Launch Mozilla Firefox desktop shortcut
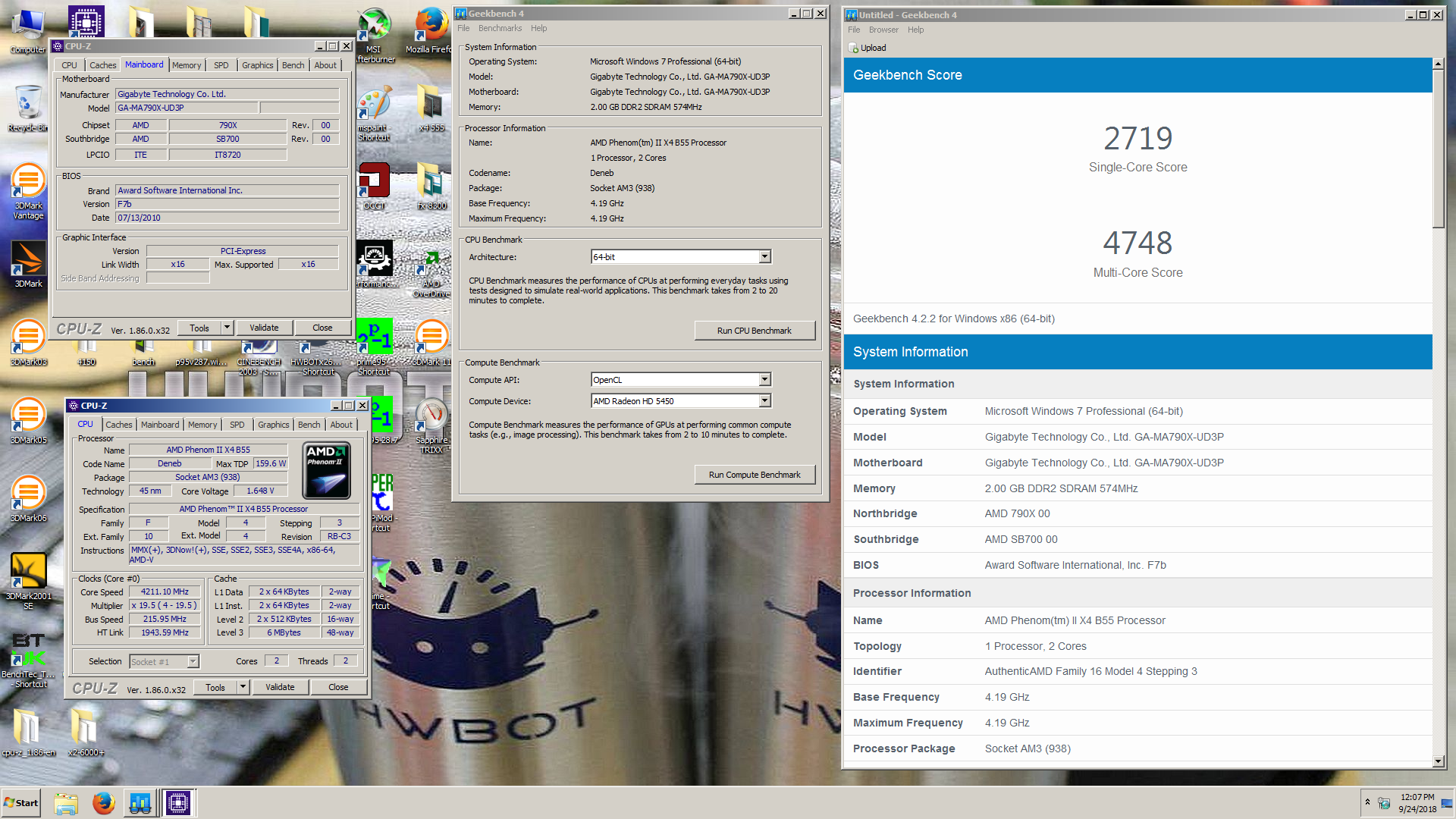 [432, 32]
